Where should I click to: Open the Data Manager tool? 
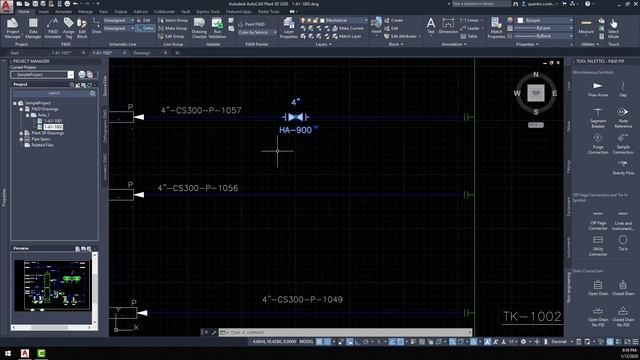pos(33,28)
